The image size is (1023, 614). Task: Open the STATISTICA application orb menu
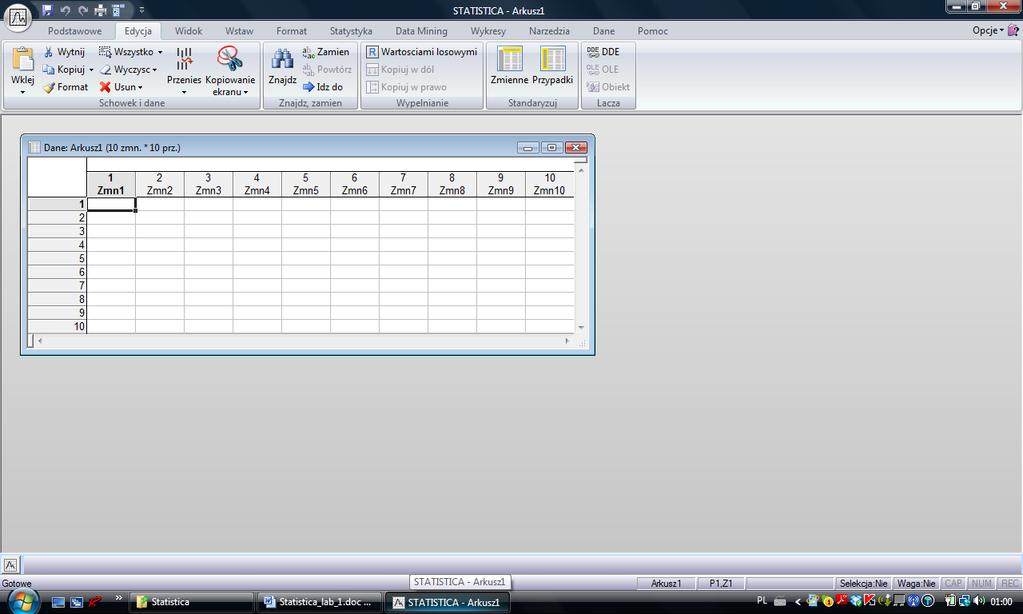point(18,17)
